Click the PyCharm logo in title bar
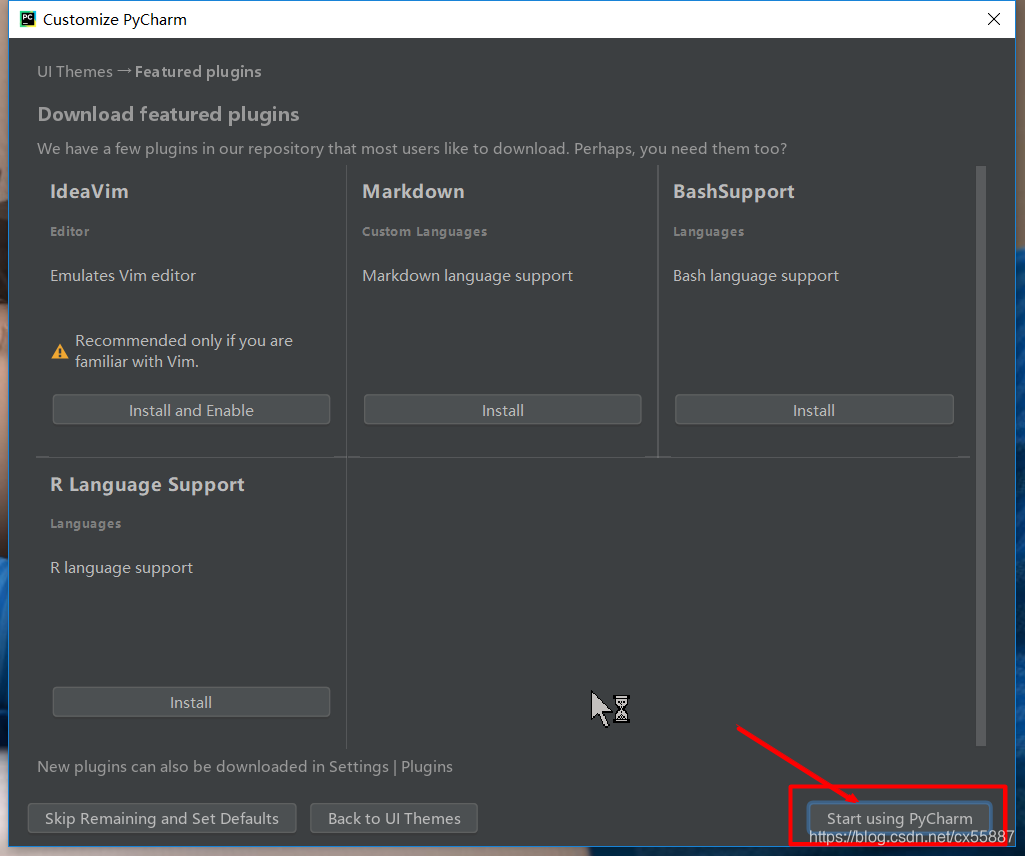Viewport: 1025px width, 856px height. click(x=27, y=19)
